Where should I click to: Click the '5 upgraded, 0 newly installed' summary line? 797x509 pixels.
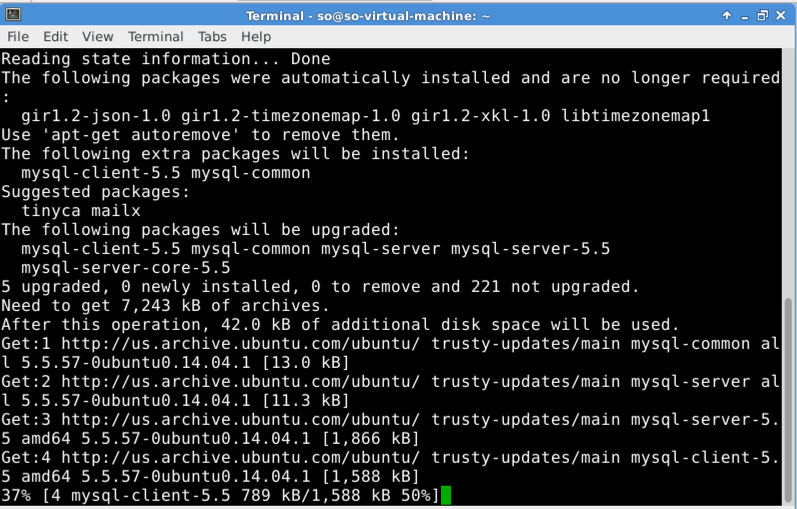[320, 287]
